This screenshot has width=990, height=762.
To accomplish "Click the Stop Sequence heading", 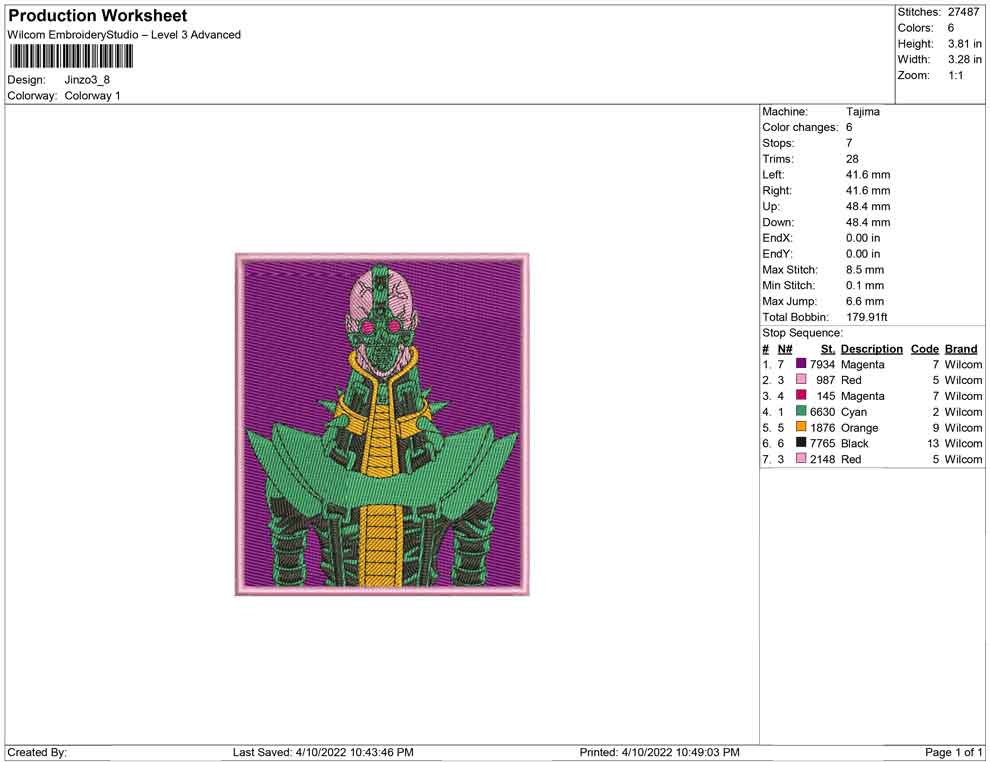I will 802,333.
